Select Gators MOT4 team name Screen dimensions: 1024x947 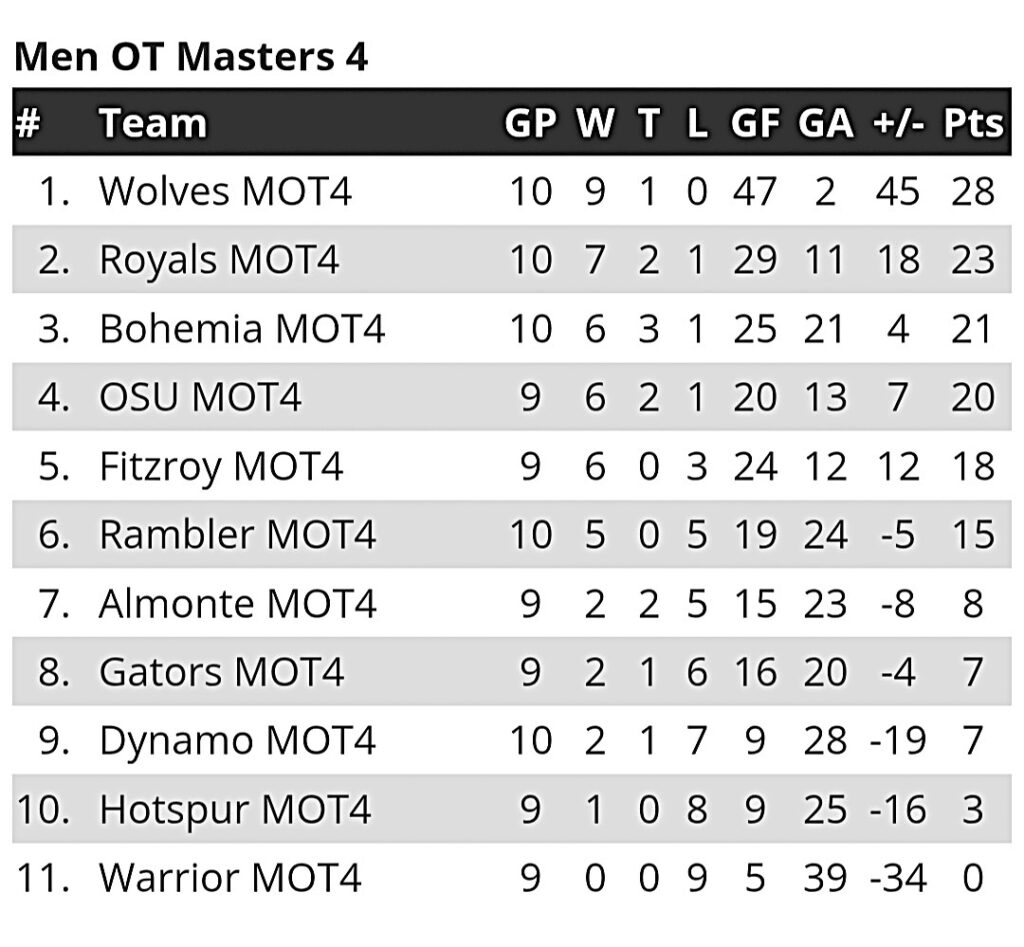point(221,671)
